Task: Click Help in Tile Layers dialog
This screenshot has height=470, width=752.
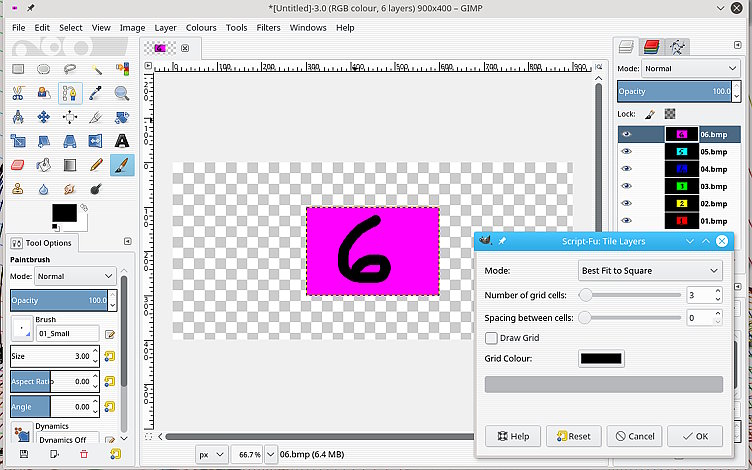Action: click(x=513, y=436)
